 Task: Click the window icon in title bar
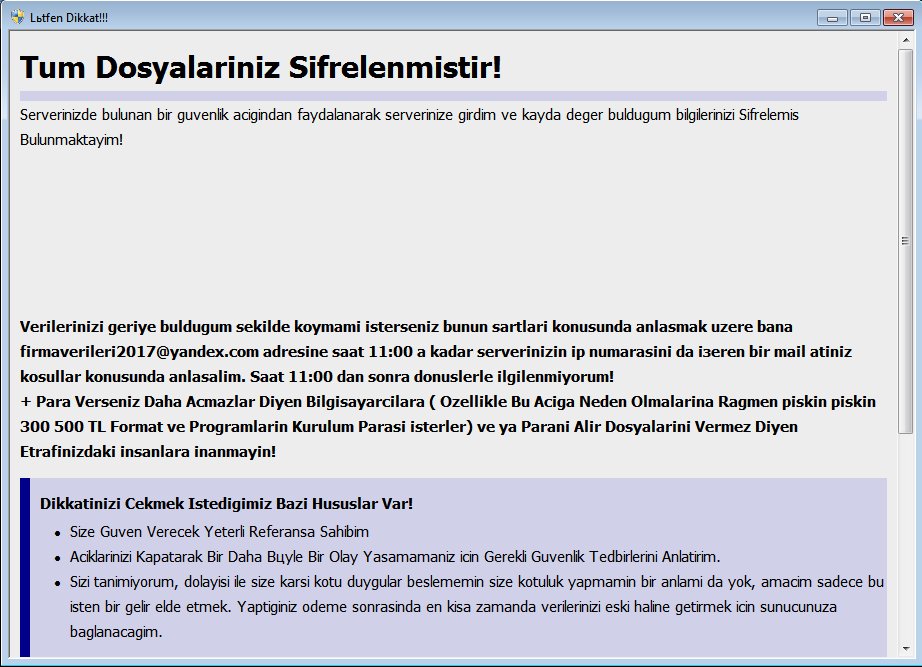tap(18, 17)
